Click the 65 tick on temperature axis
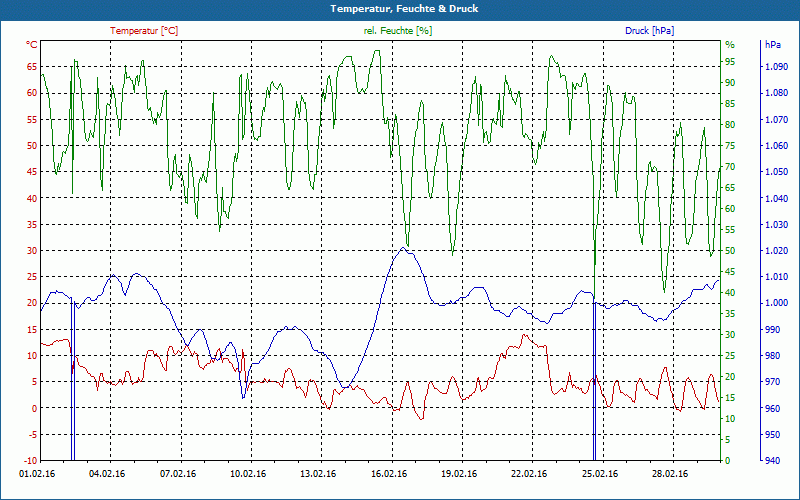The image size is (800, 500). 32,66
